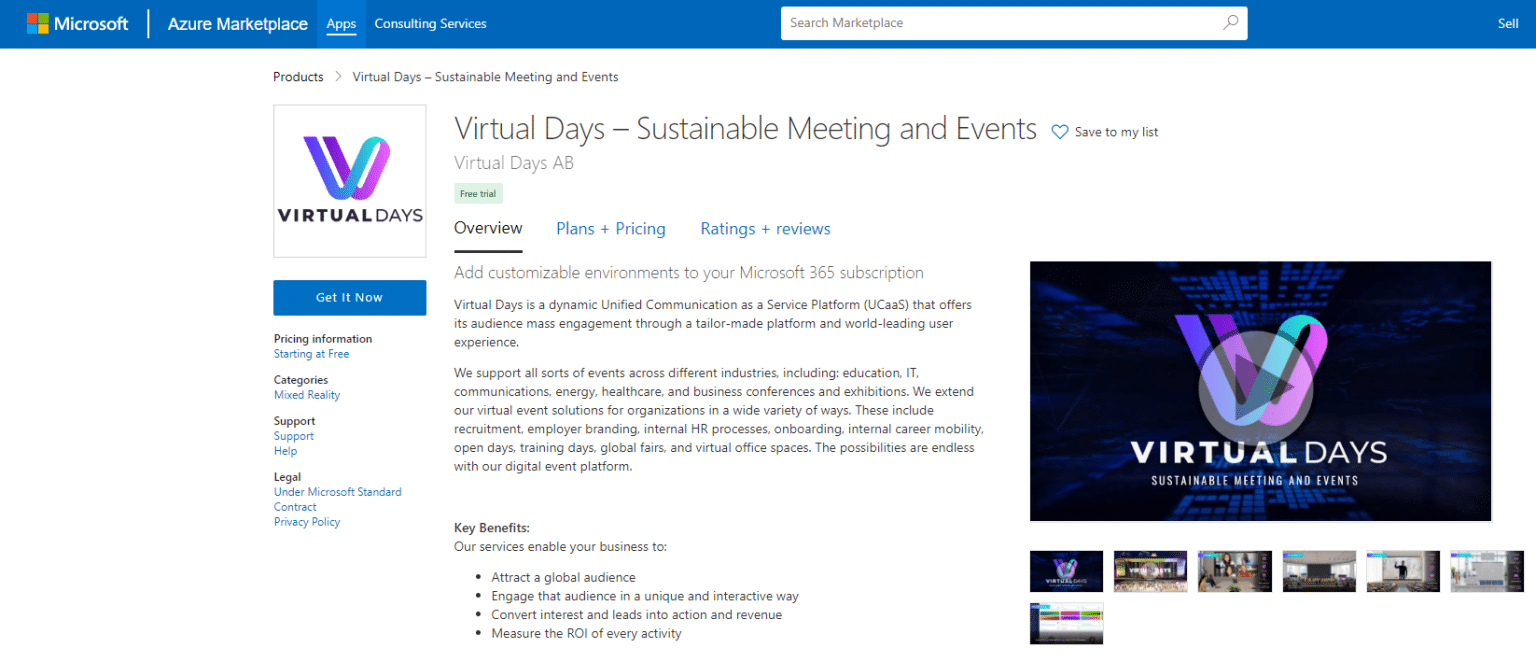Open the Mixed Reality category link
This screenshot has width=1536, height=662.
pos(306,394)
